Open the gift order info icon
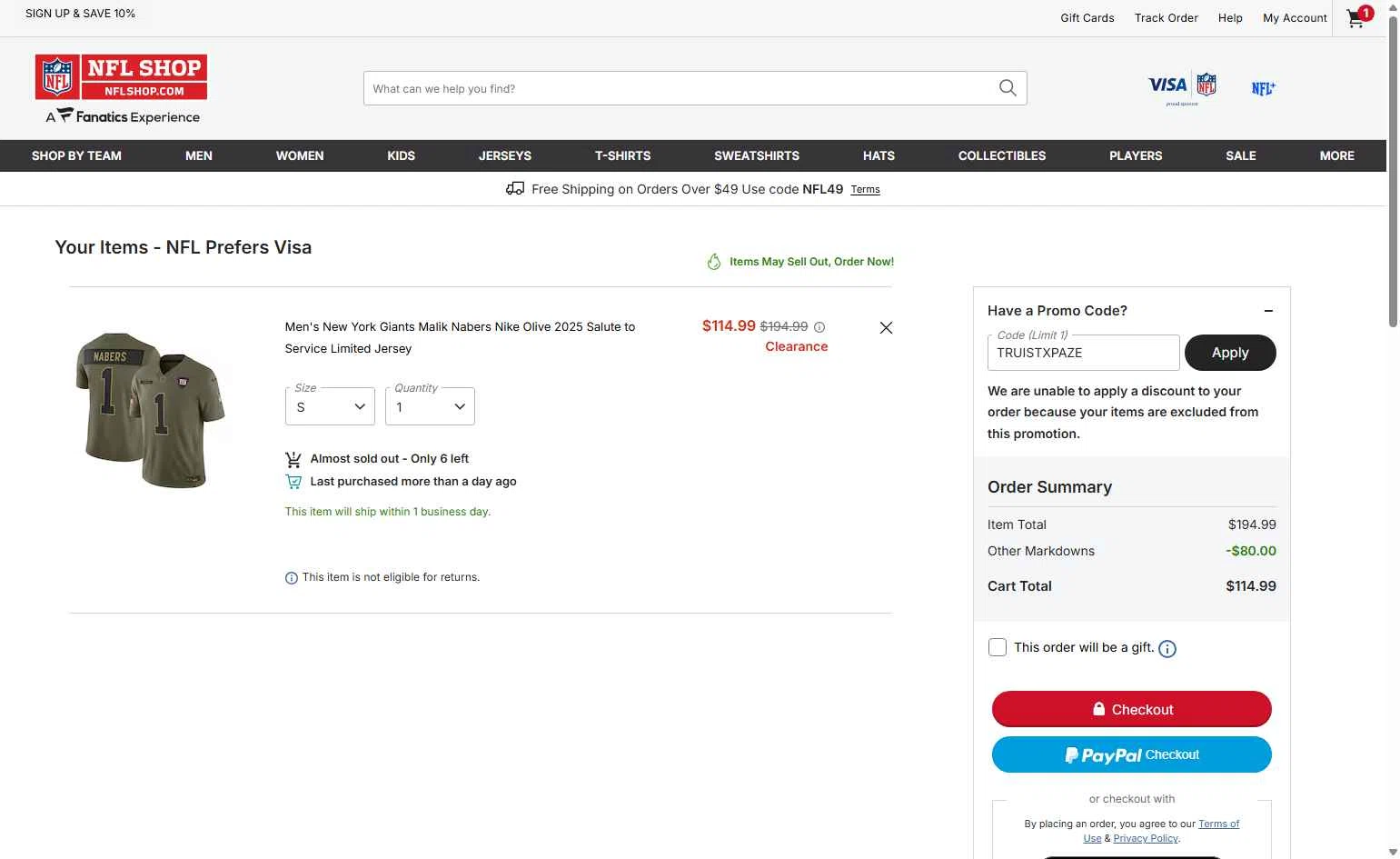 pos(1167,649)
